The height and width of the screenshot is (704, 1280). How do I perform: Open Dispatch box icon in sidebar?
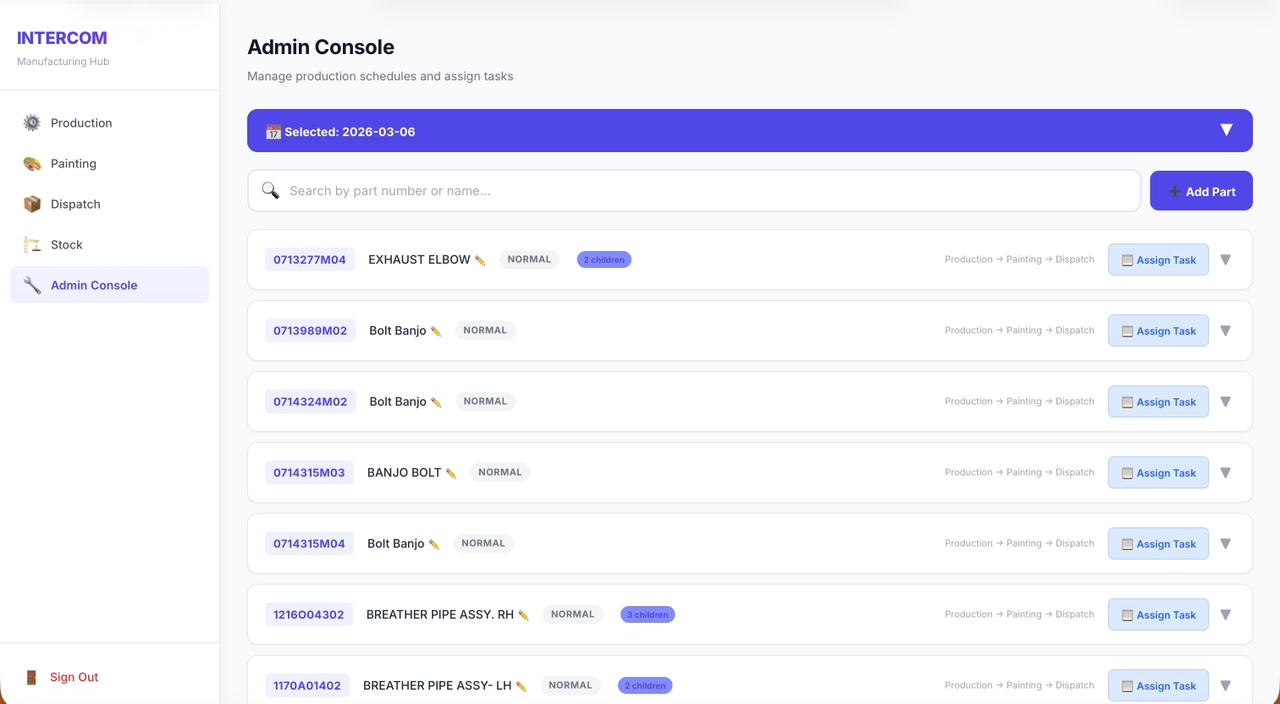tap(32, 204)
